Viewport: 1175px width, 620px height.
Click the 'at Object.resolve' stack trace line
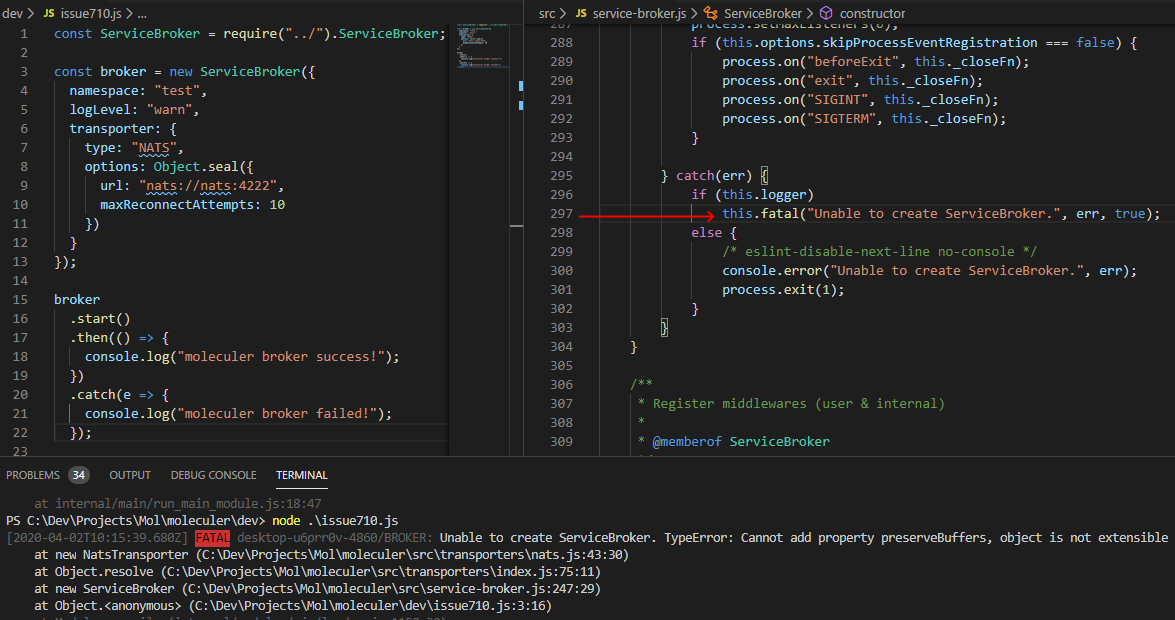(x=317, y=571)
